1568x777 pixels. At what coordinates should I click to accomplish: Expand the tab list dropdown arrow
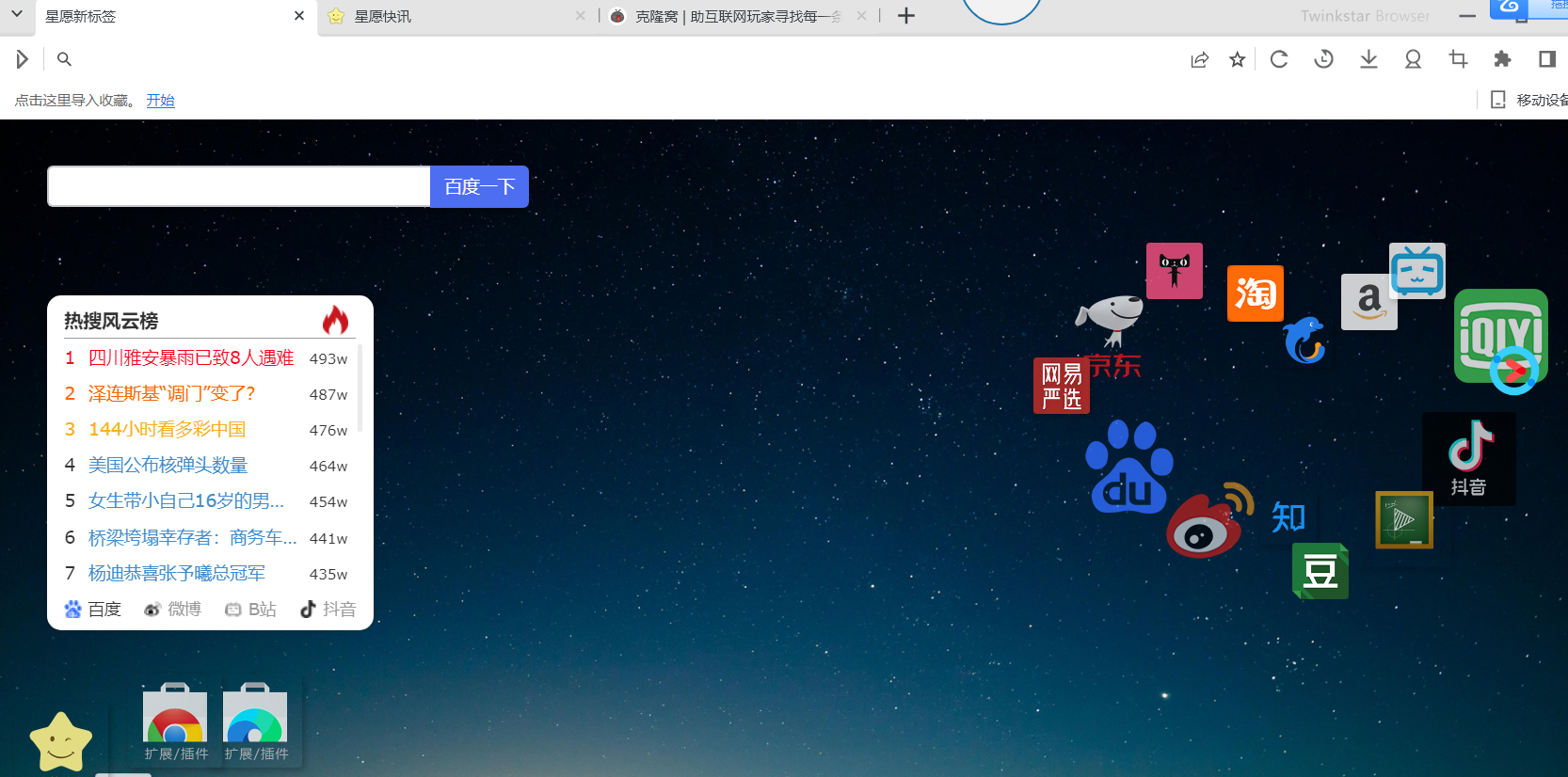coord(16,15)
